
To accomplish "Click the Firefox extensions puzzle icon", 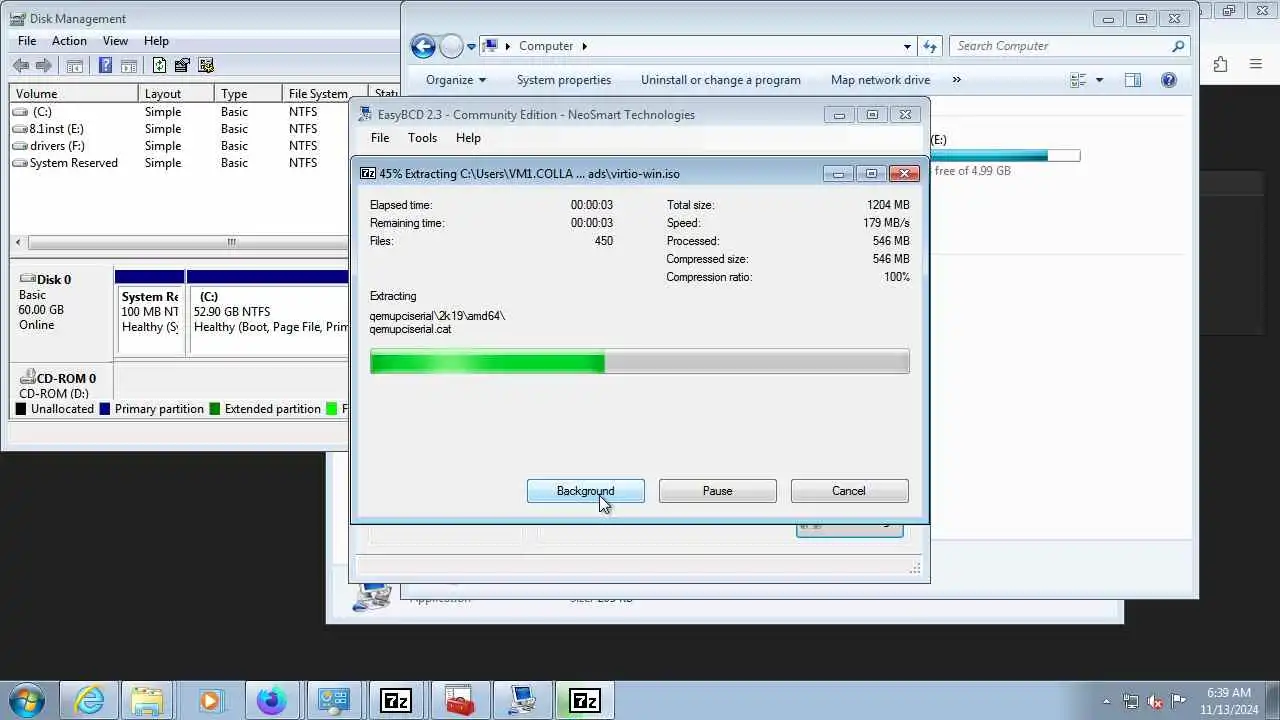I will pos(1220,64).
